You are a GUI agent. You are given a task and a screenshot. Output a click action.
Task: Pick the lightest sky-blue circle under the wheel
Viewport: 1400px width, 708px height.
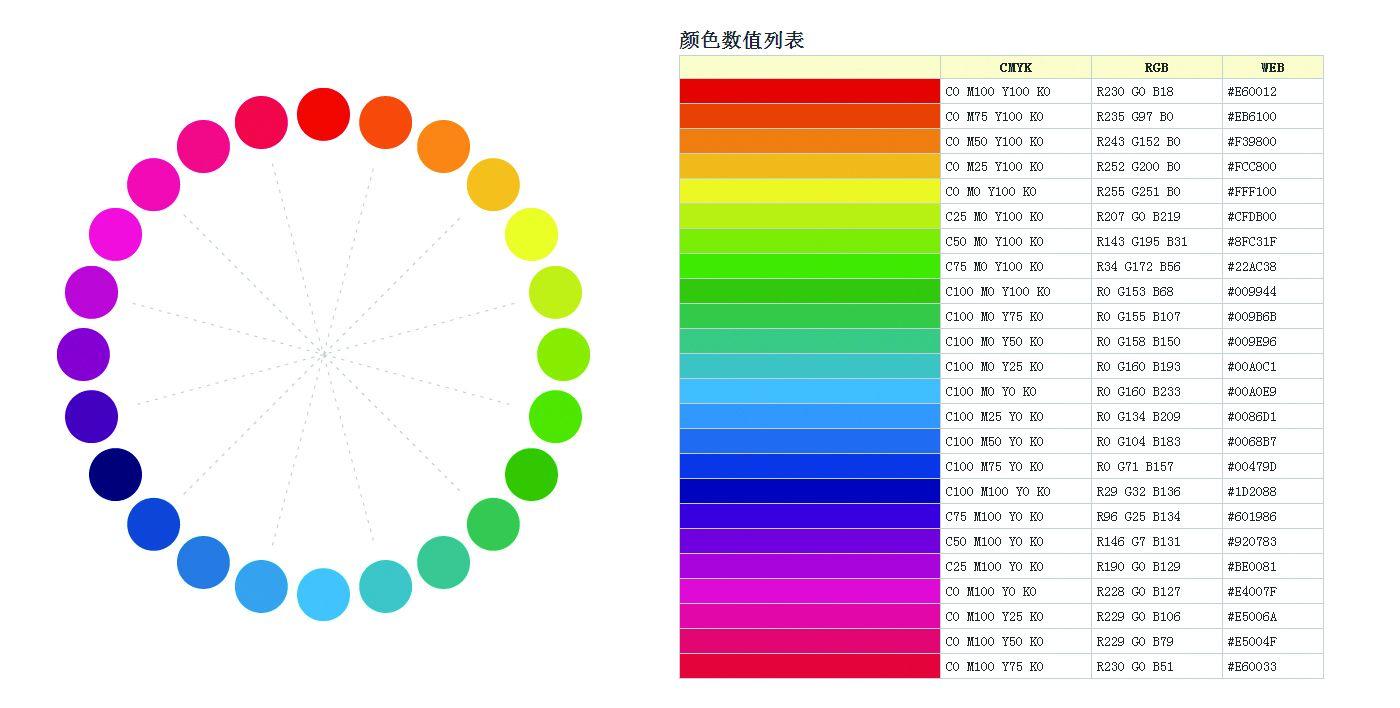pos(323,594)
